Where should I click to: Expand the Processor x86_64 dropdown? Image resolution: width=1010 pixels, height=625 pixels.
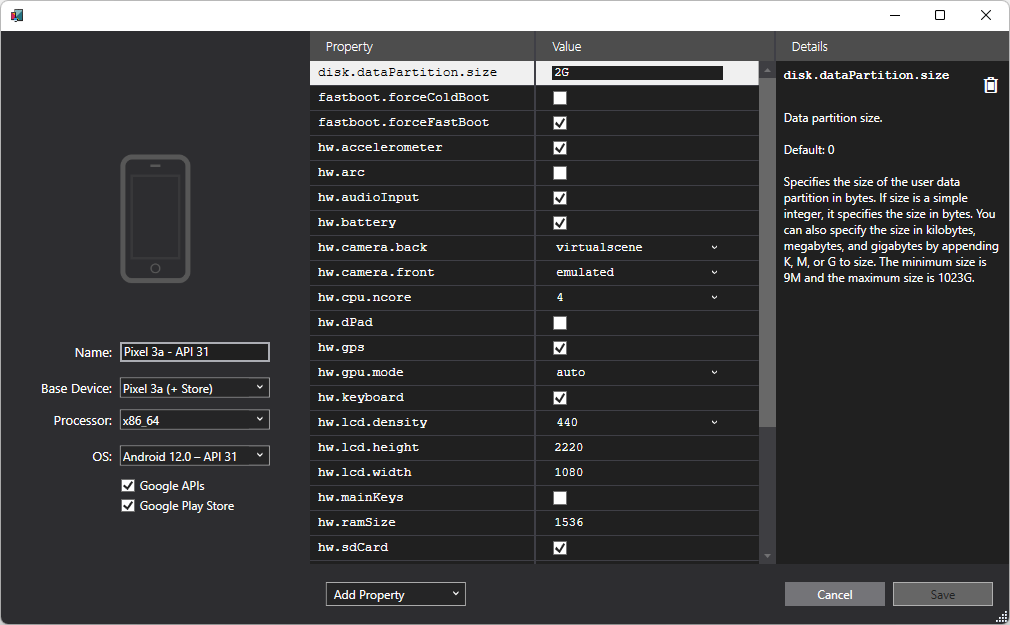194,420
